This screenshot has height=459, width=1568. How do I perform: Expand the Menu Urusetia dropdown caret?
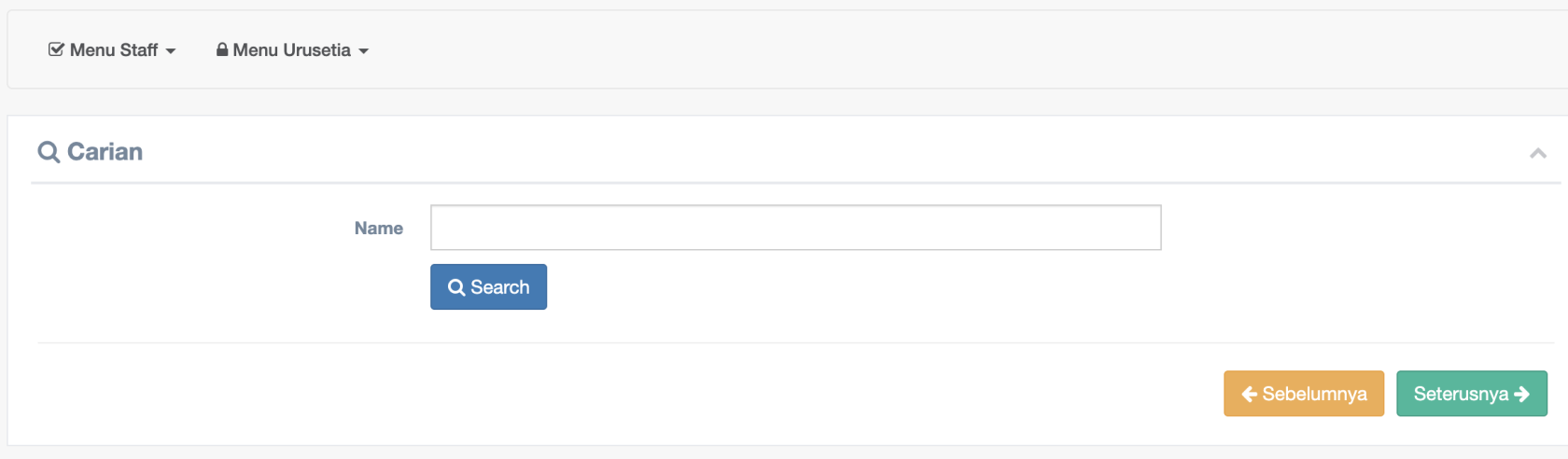364,51
